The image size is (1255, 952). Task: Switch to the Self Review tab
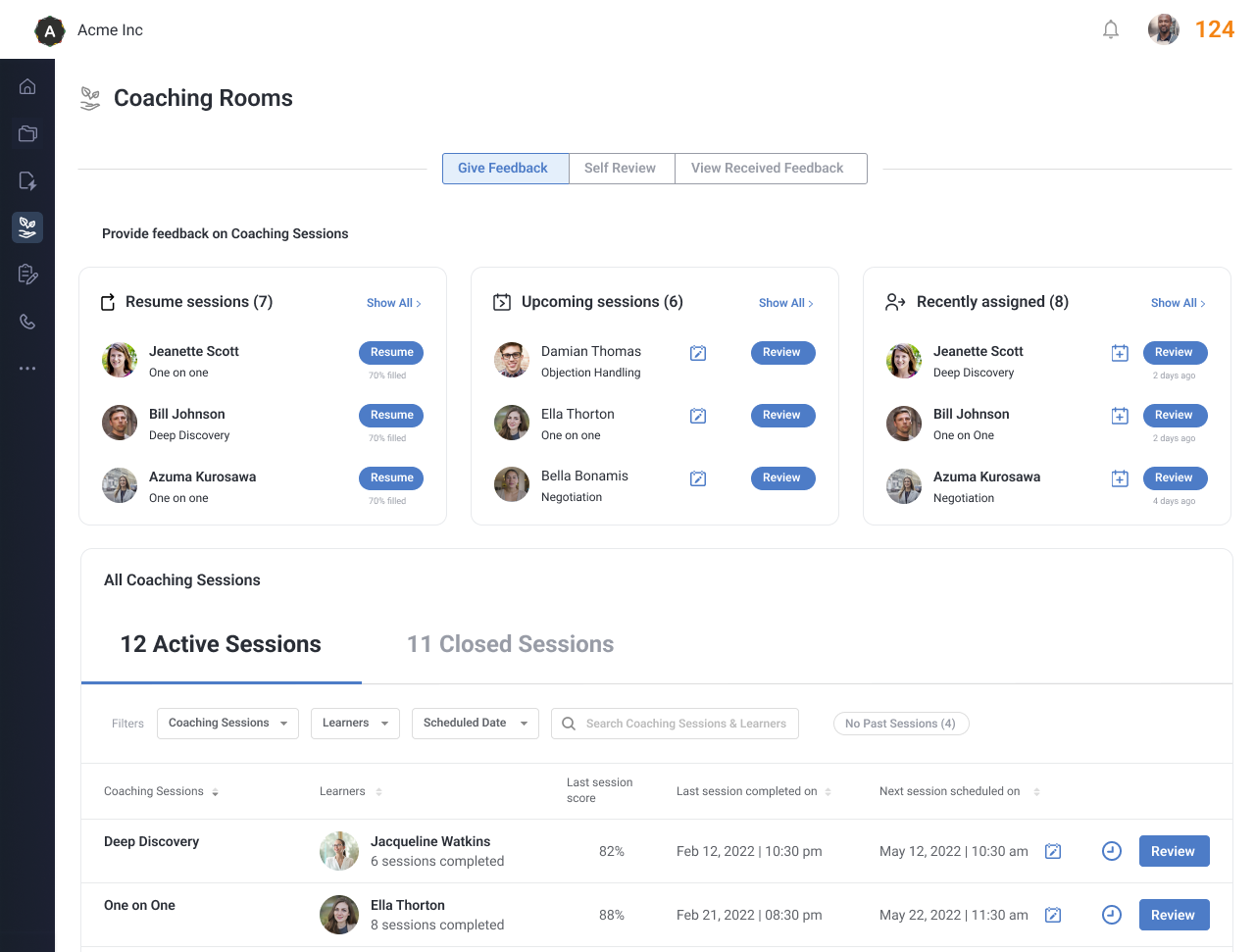620,169
